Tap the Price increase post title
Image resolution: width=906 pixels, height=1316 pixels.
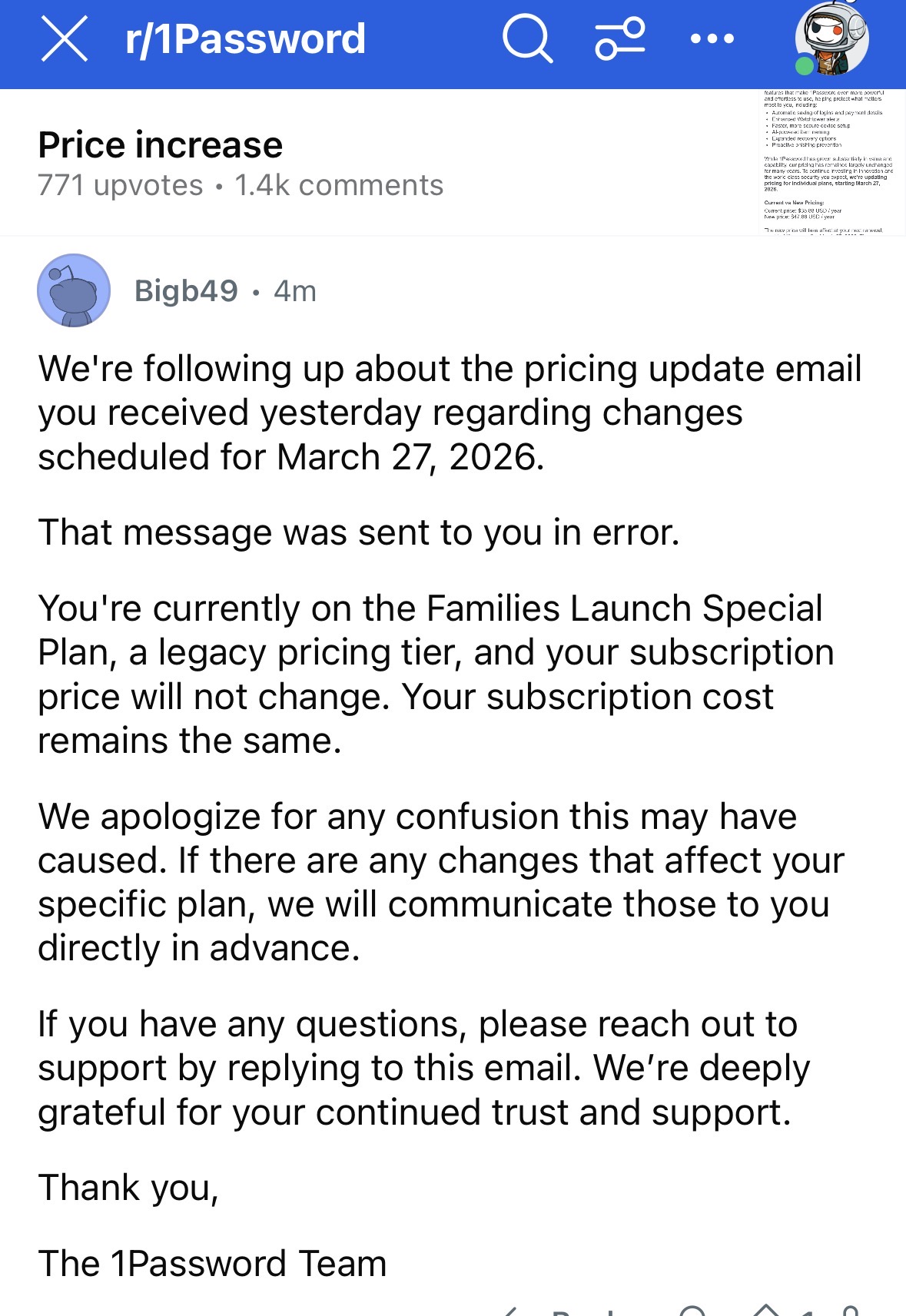(161, 145)
